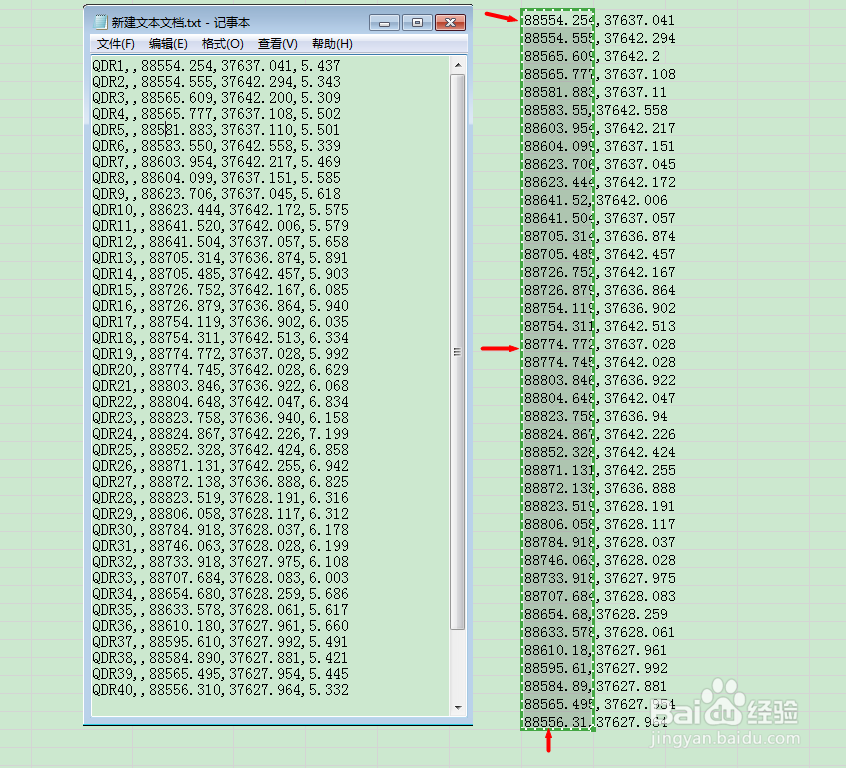846x768 pixels.
Task: Click the QDR36 line in Notepad
Action: [x=221, y=626]
